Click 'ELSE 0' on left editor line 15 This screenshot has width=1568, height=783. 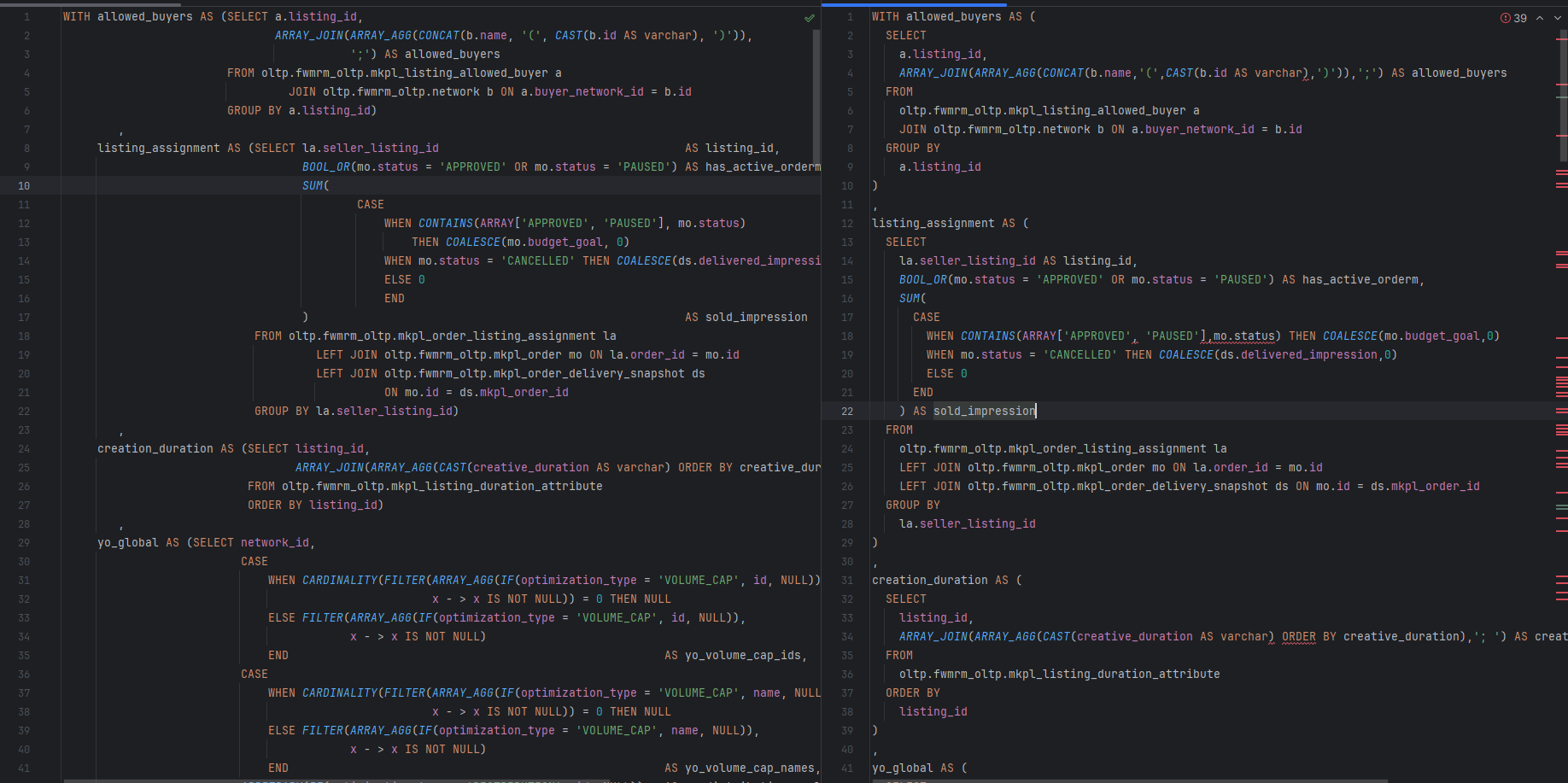tap(405, 279)
